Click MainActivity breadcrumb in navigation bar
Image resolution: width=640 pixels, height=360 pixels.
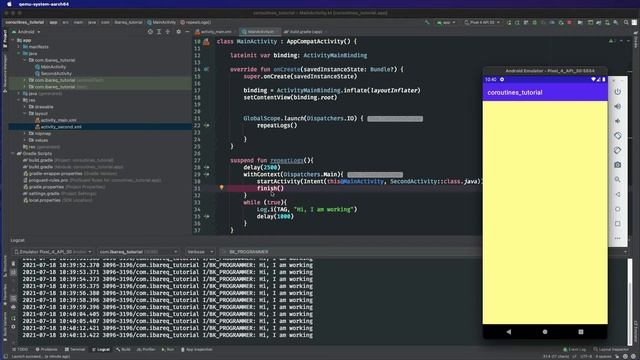pyautogui.click(x=162, y=22)
